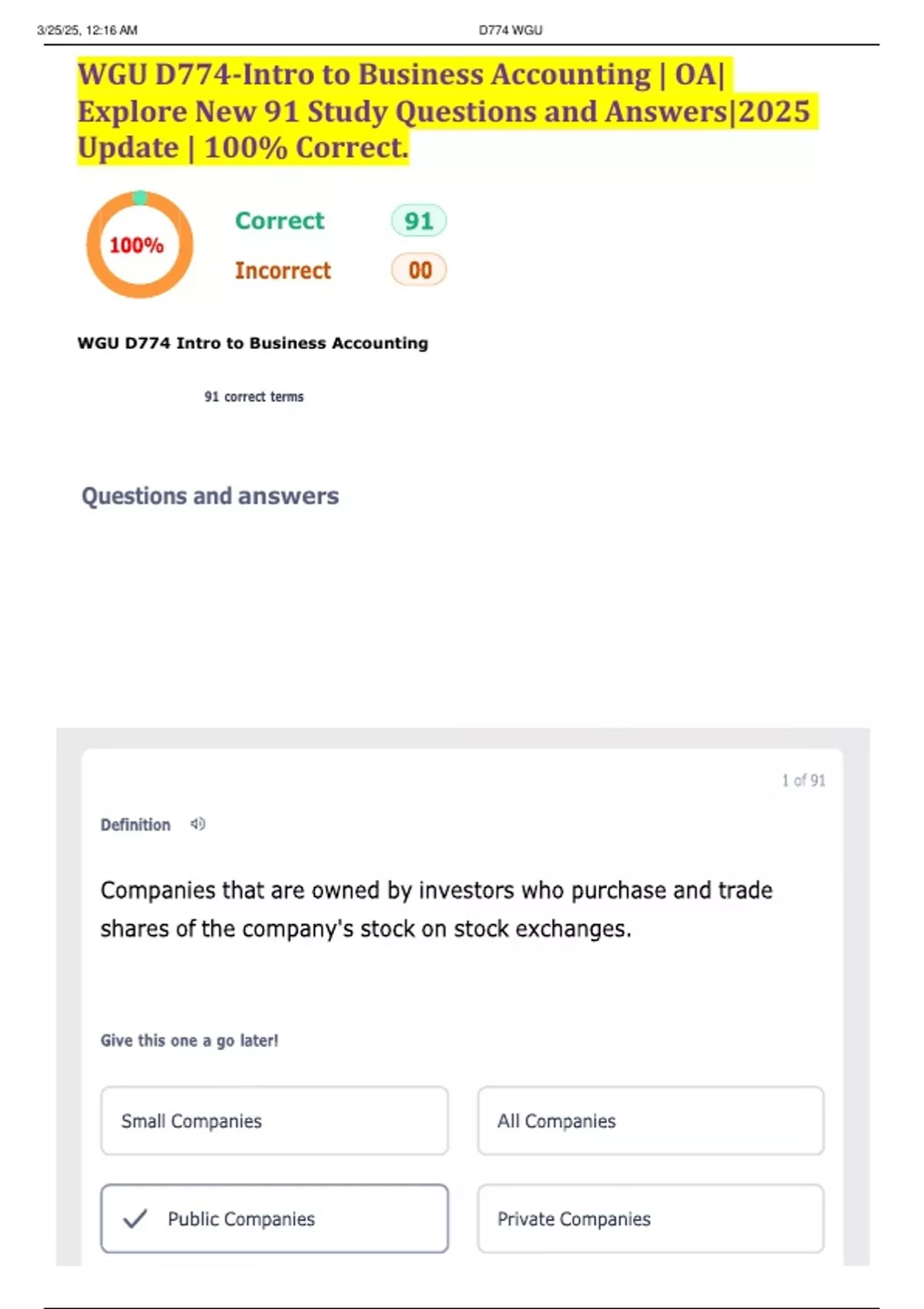Select the Small Companies answer choice
The image size is (924, 1309).
click(x=273, y=1121)
